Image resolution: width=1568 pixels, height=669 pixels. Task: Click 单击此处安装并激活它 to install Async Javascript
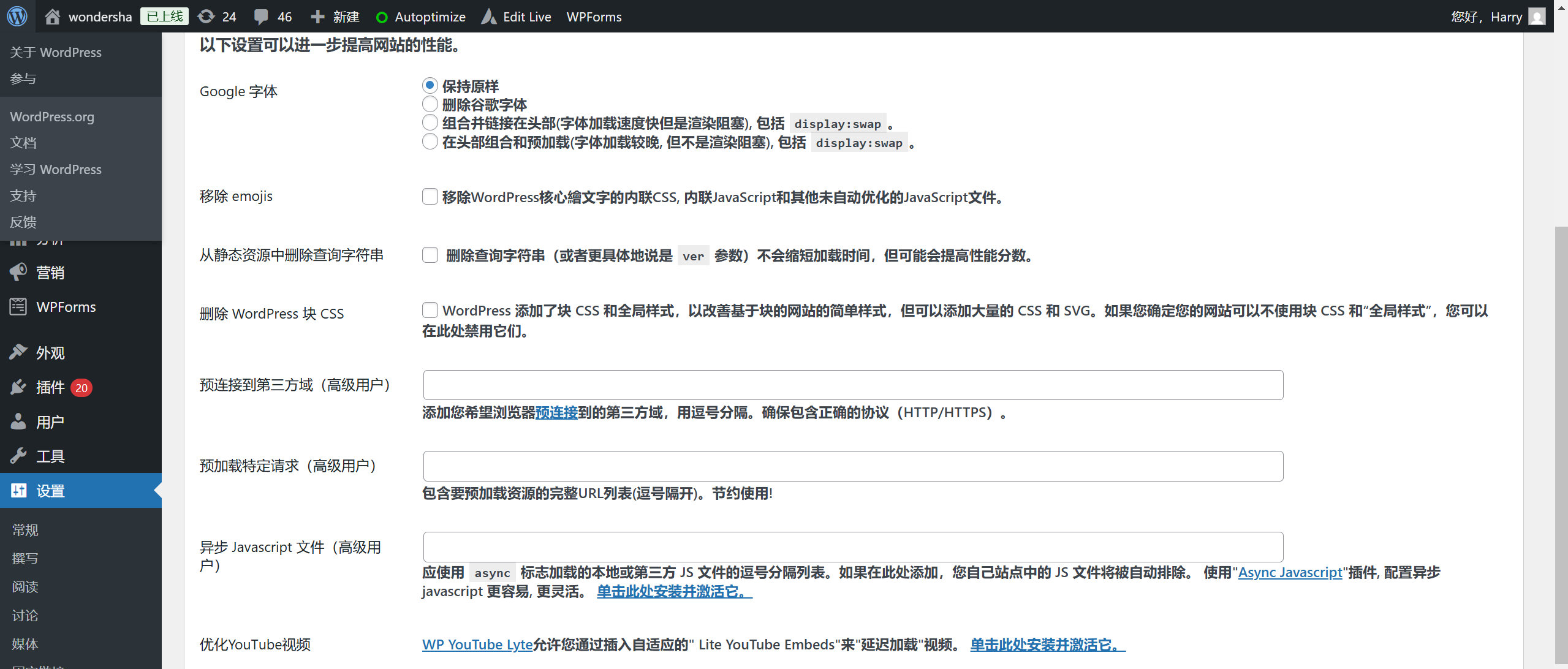point(672,592)
